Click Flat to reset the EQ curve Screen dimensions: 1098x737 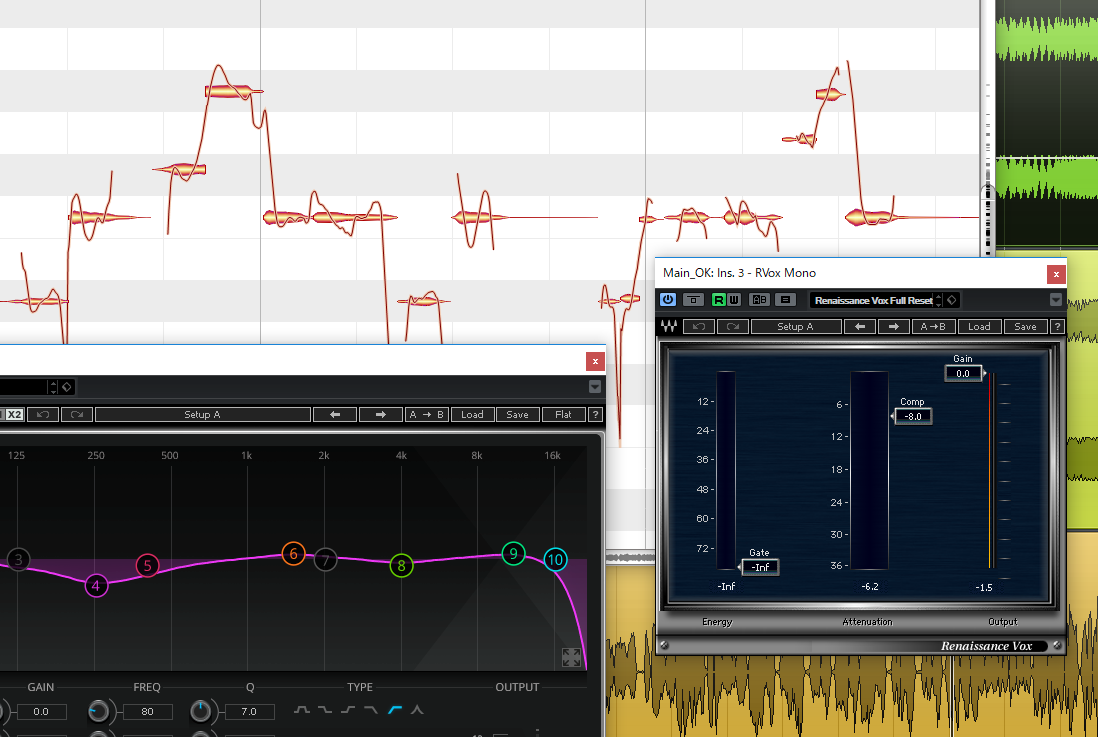click(563, 415)
